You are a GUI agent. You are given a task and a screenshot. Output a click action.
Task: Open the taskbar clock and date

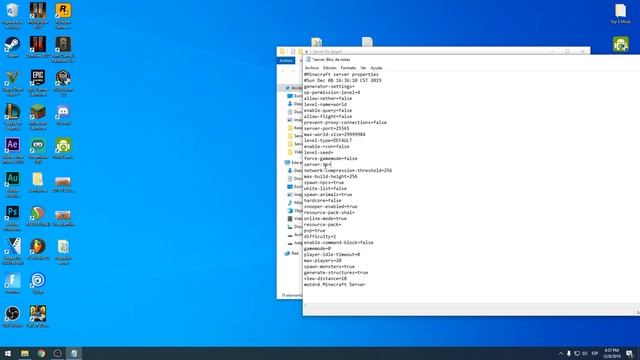coord(611,353)
